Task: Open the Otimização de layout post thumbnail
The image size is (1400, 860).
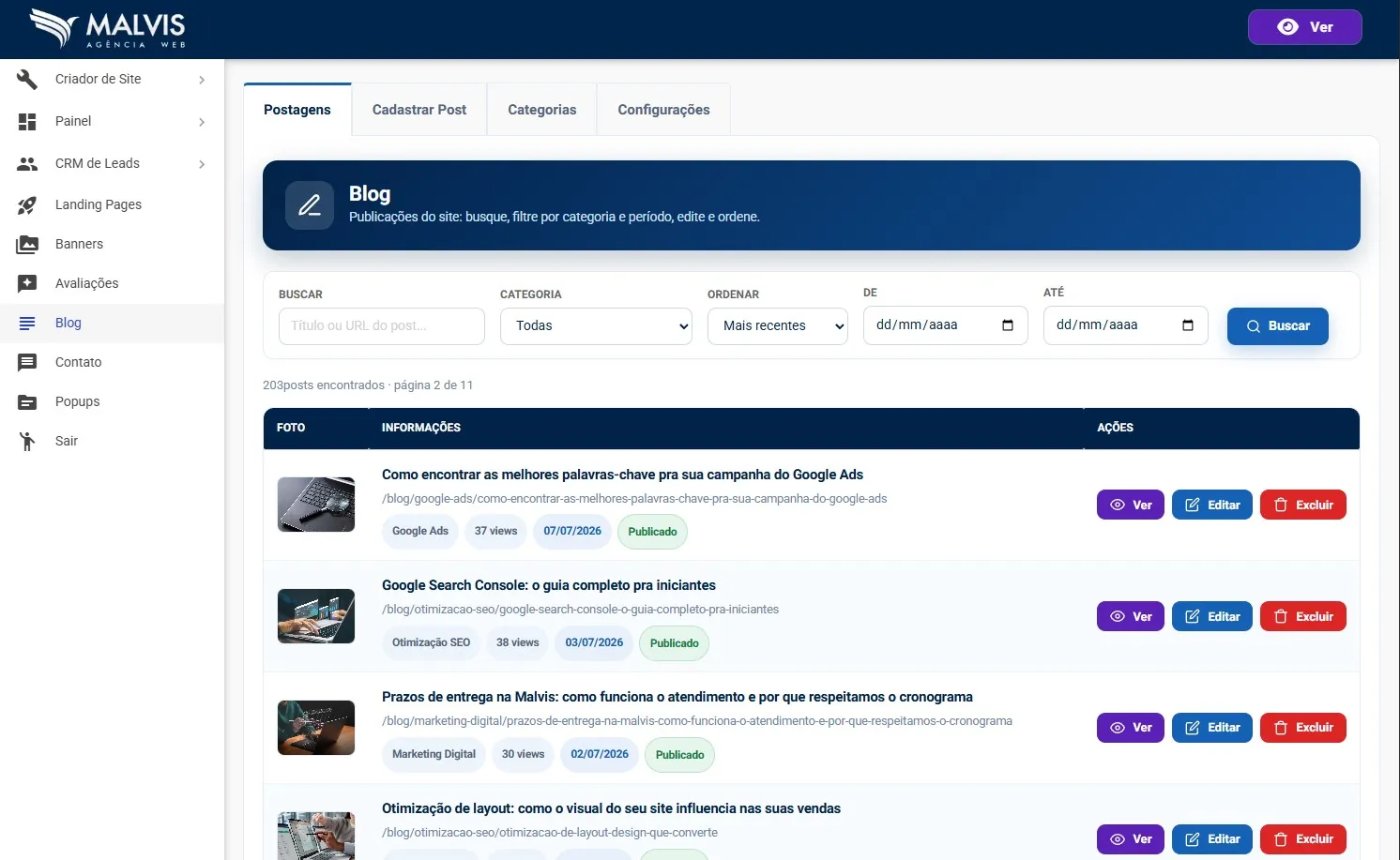Action: [316, 836]
